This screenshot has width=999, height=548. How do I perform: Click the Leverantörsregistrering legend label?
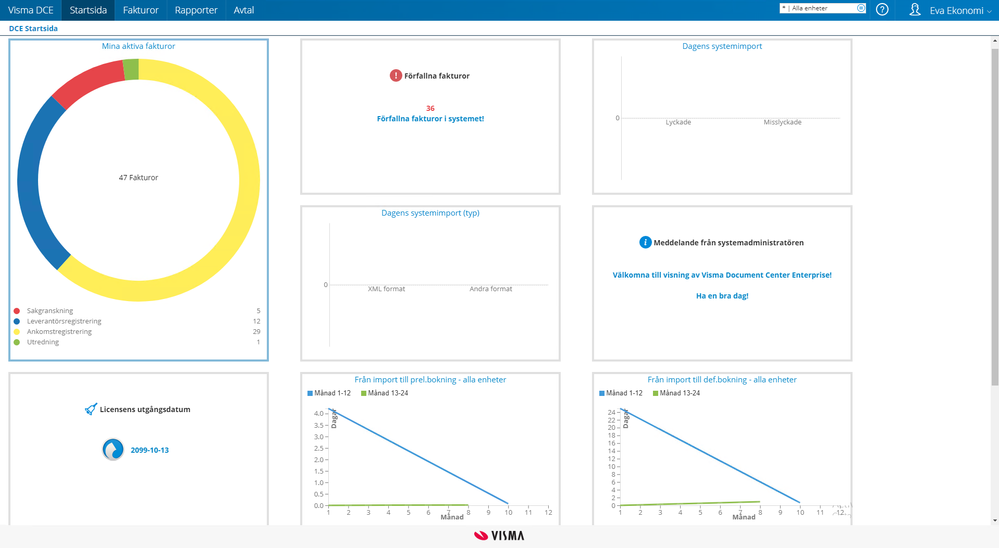coord(64,321)
